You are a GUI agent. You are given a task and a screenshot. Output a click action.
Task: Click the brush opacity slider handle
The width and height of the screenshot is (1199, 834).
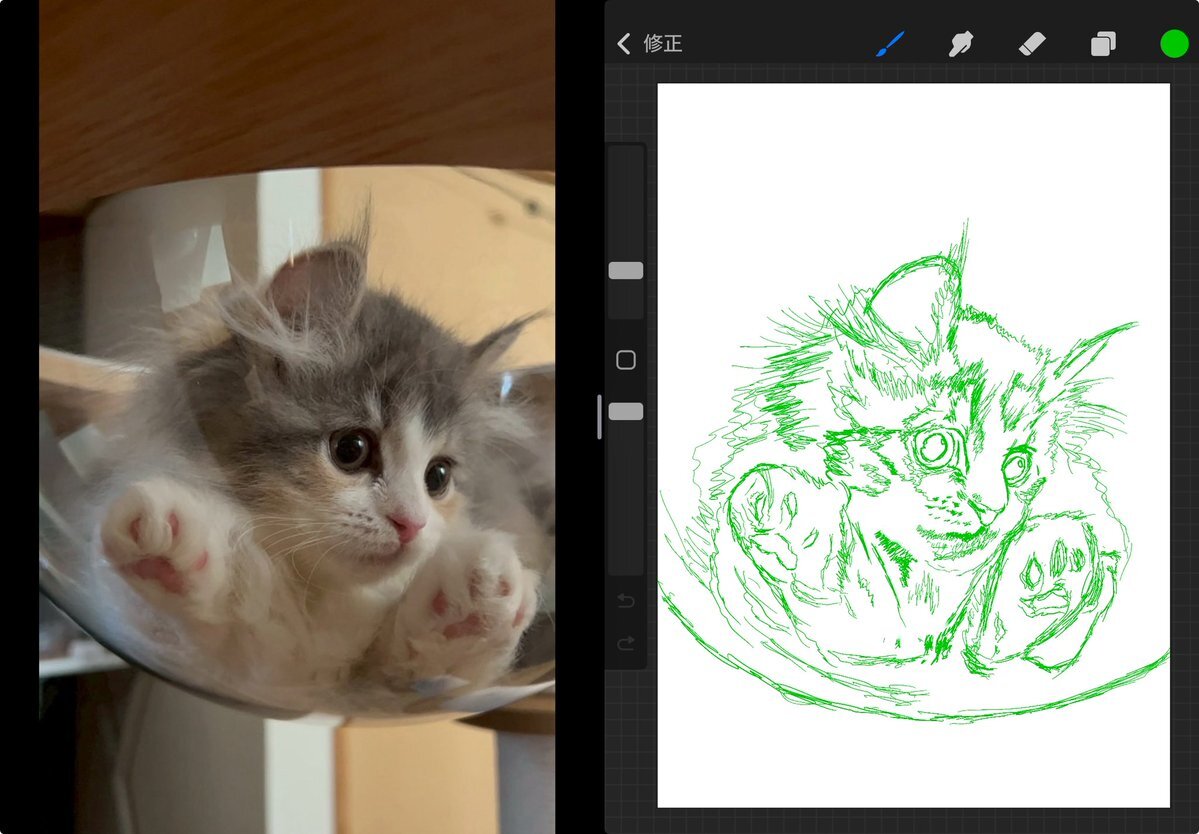click(625, 412)
